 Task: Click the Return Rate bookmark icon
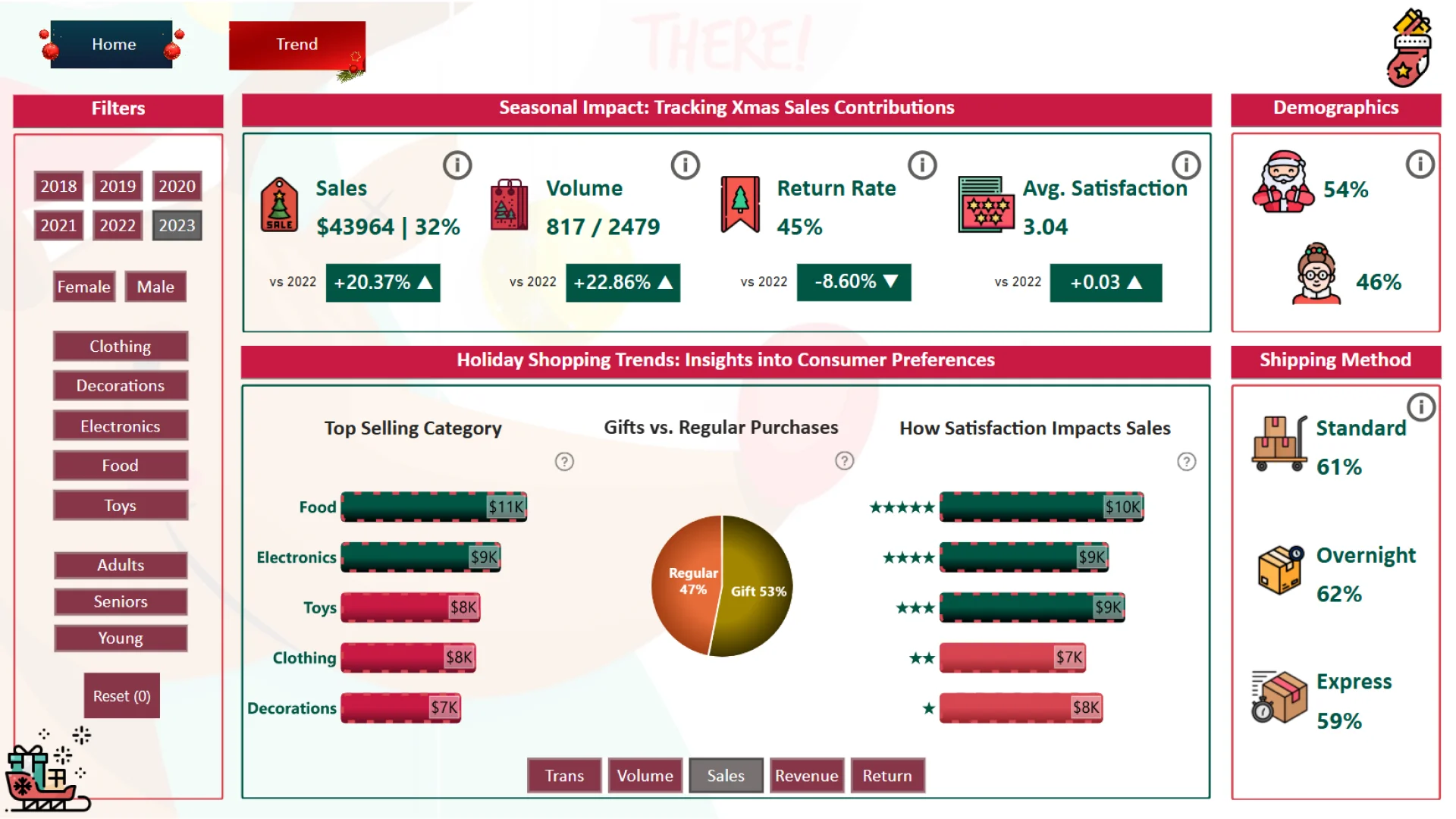click(740, 205)
